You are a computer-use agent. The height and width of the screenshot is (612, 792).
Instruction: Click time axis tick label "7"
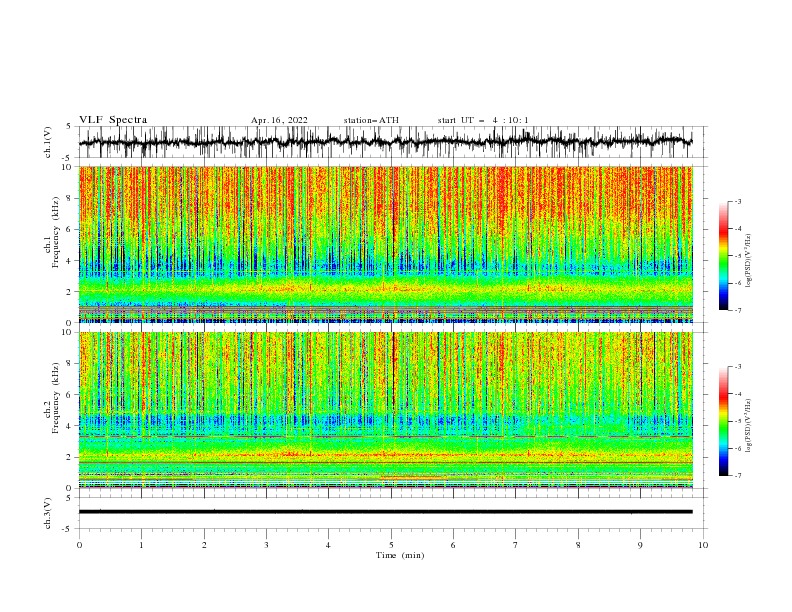pyautogui.click(x=516, y=545)
